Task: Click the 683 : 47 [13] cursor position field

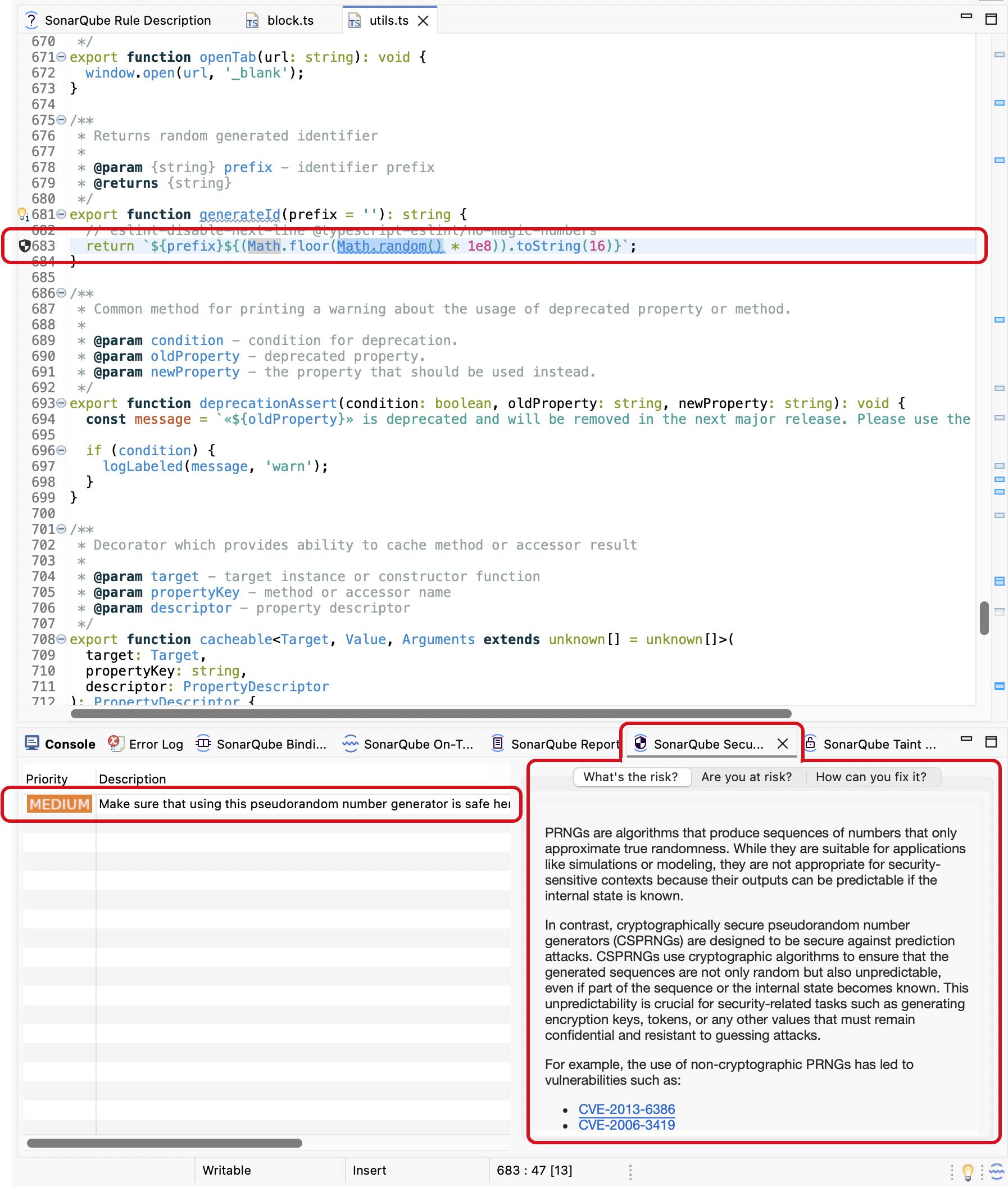Action: tap(534, 1170)
